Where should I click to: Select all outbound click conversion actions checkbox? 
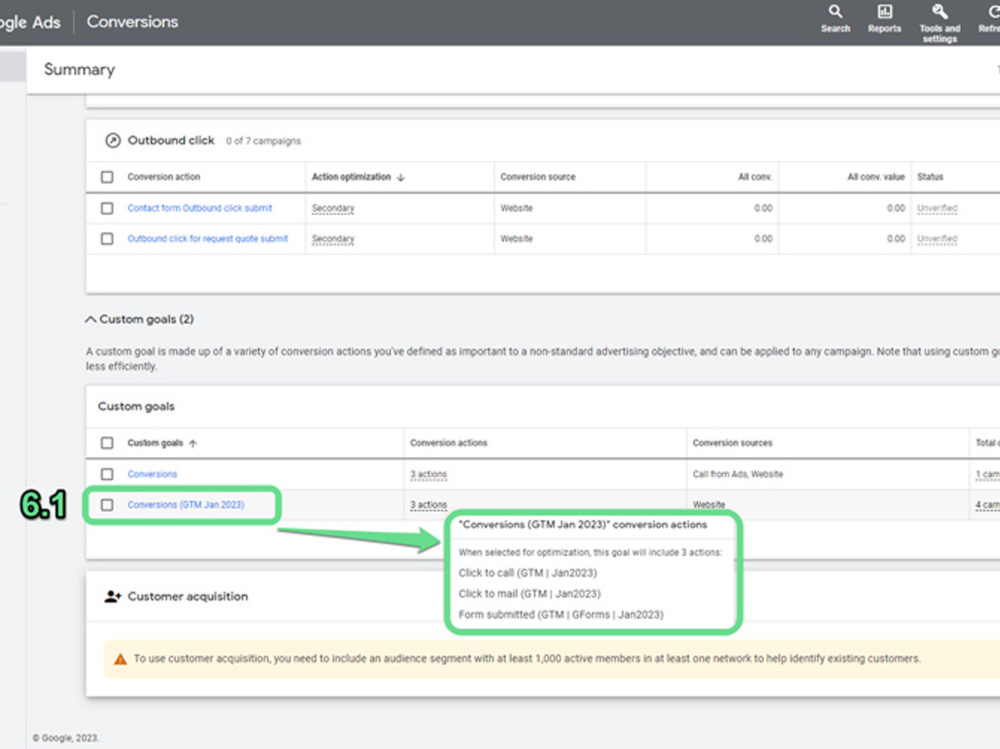click(107, 177)
